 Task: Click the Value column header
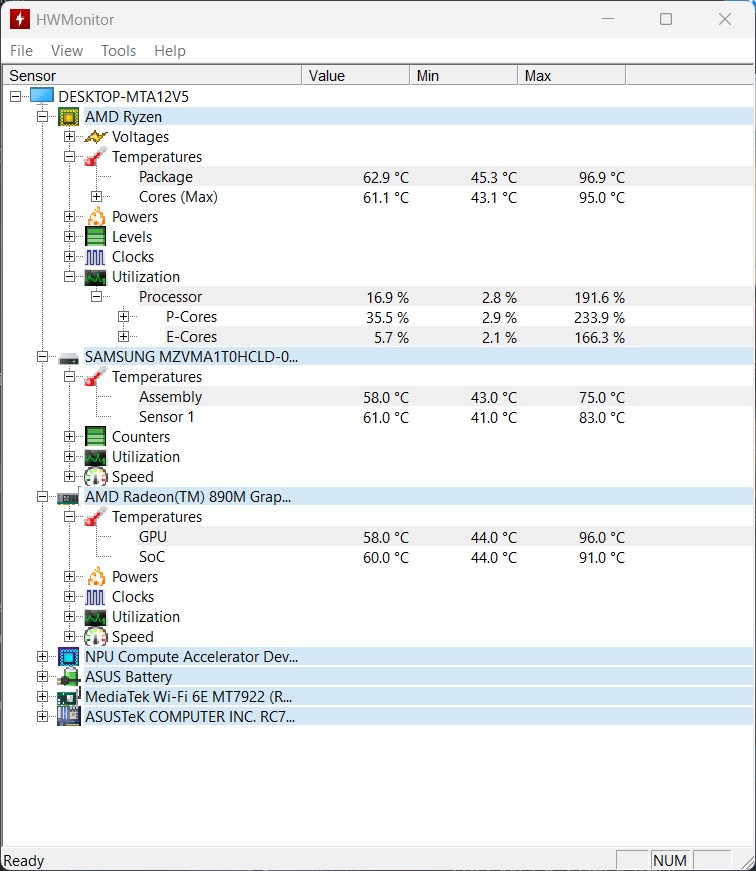click(x=356, y=76)
